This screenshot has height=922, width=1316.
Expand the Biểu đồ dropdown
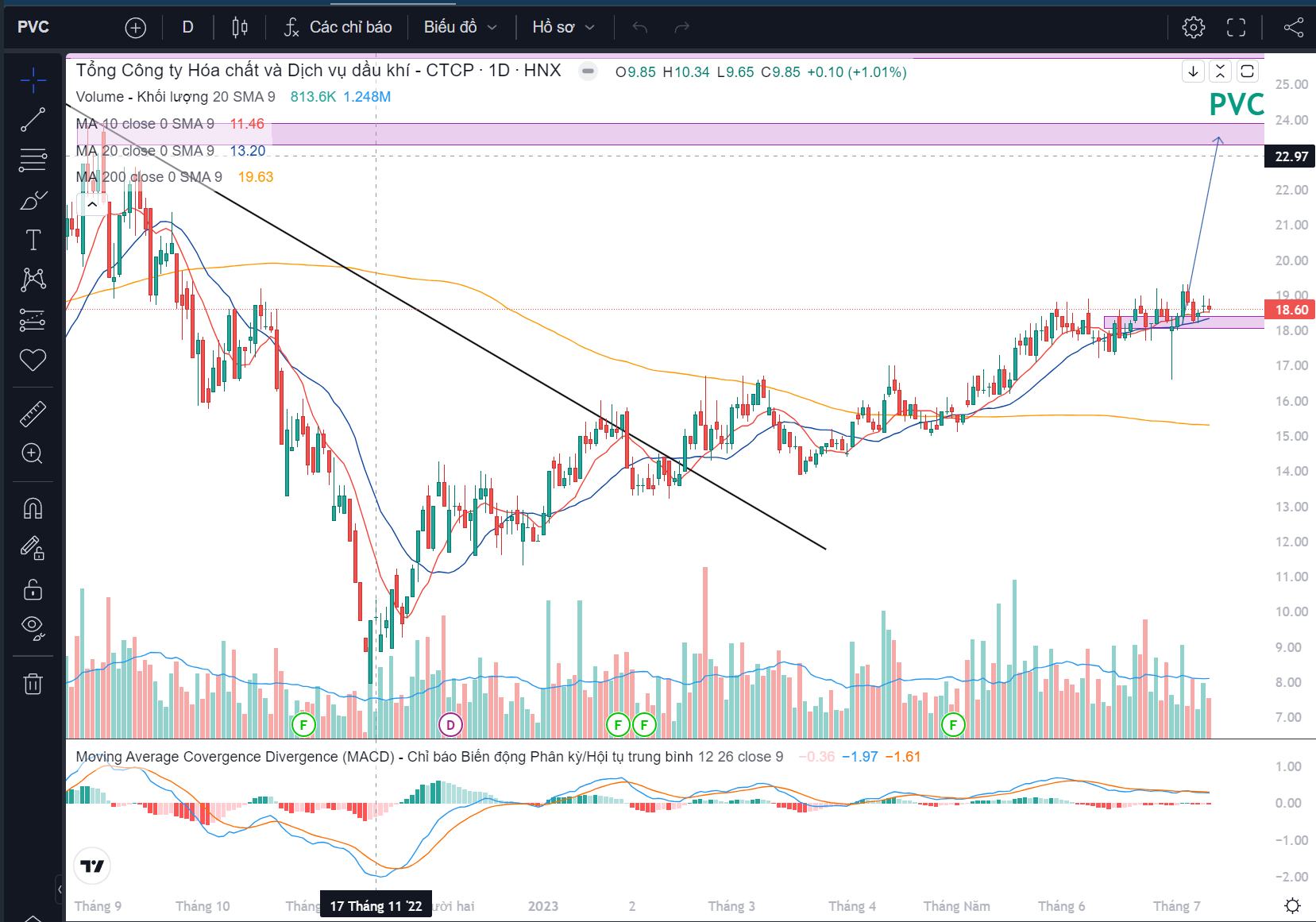click(461, 28)
